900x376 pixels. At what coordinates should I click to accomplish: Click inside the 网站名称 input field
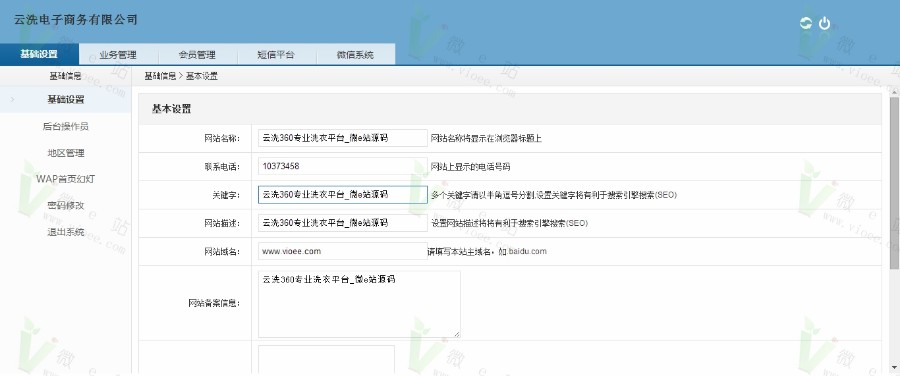tap(343, 138)
